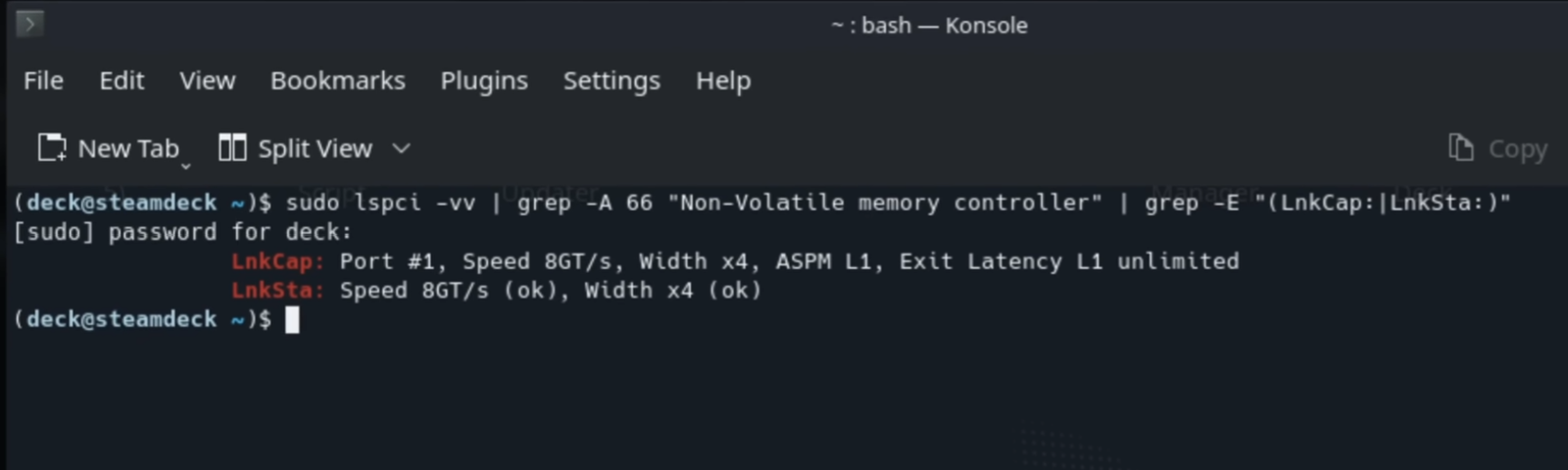
Task: Open the View menu
Action: (207, 80)
